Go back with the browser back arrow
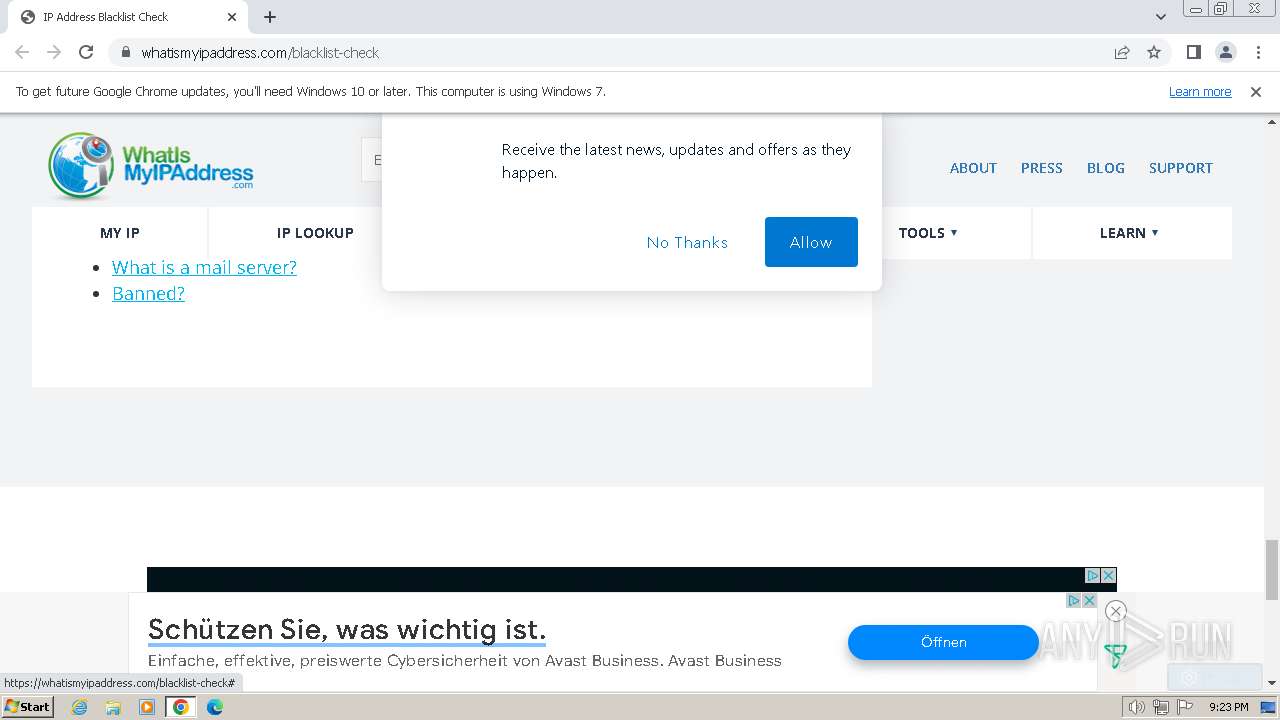This screenshot has height=720, width=1280. 22,52
